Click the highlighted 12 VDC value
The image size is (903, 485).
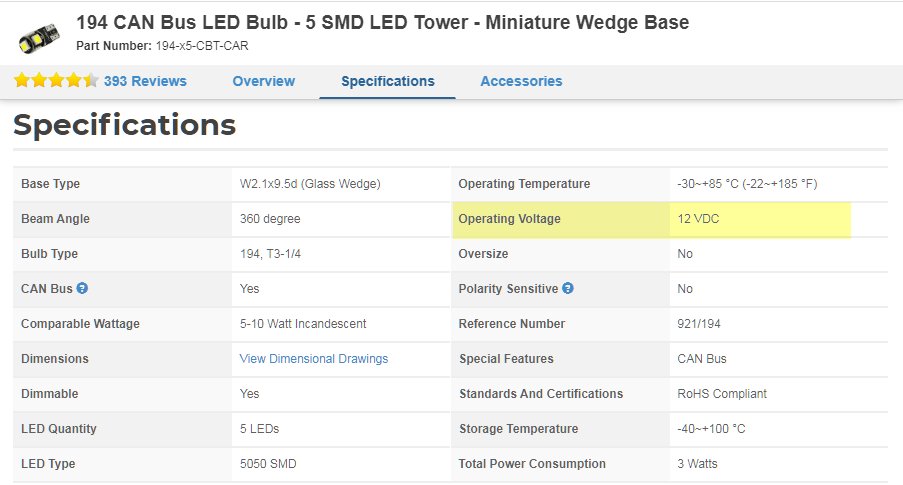click(698, 219)
